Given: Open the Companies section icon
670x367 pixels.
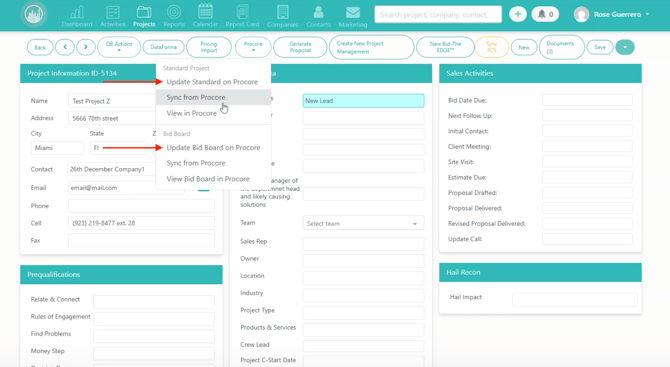Looking at the screenshot, I should point(282,16).
